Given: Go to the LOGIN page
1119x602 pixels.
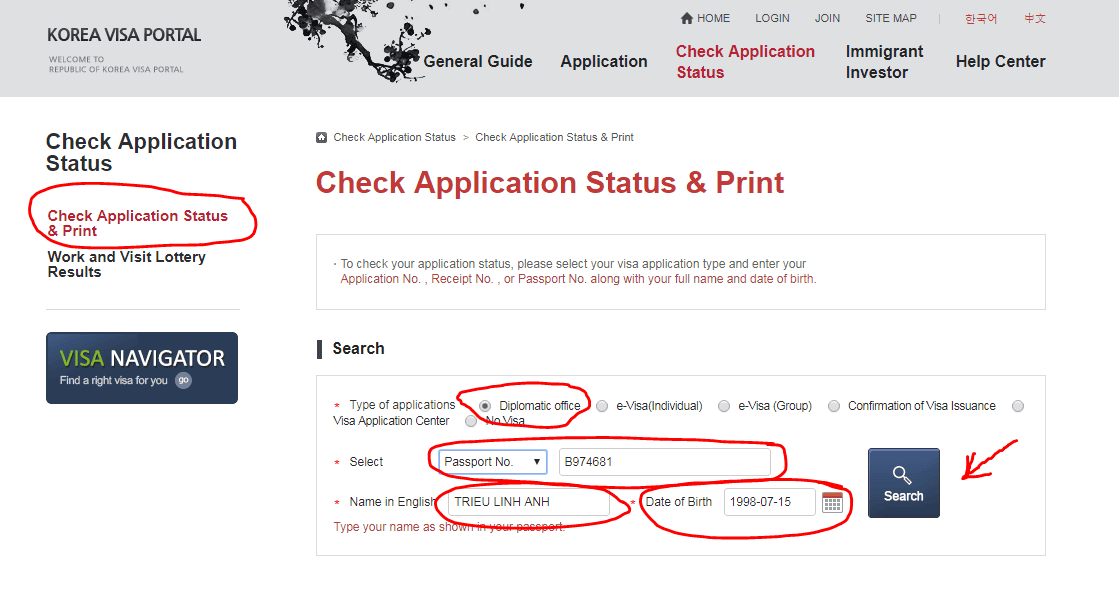Looking at the screenshot, I should click(772, 18).
